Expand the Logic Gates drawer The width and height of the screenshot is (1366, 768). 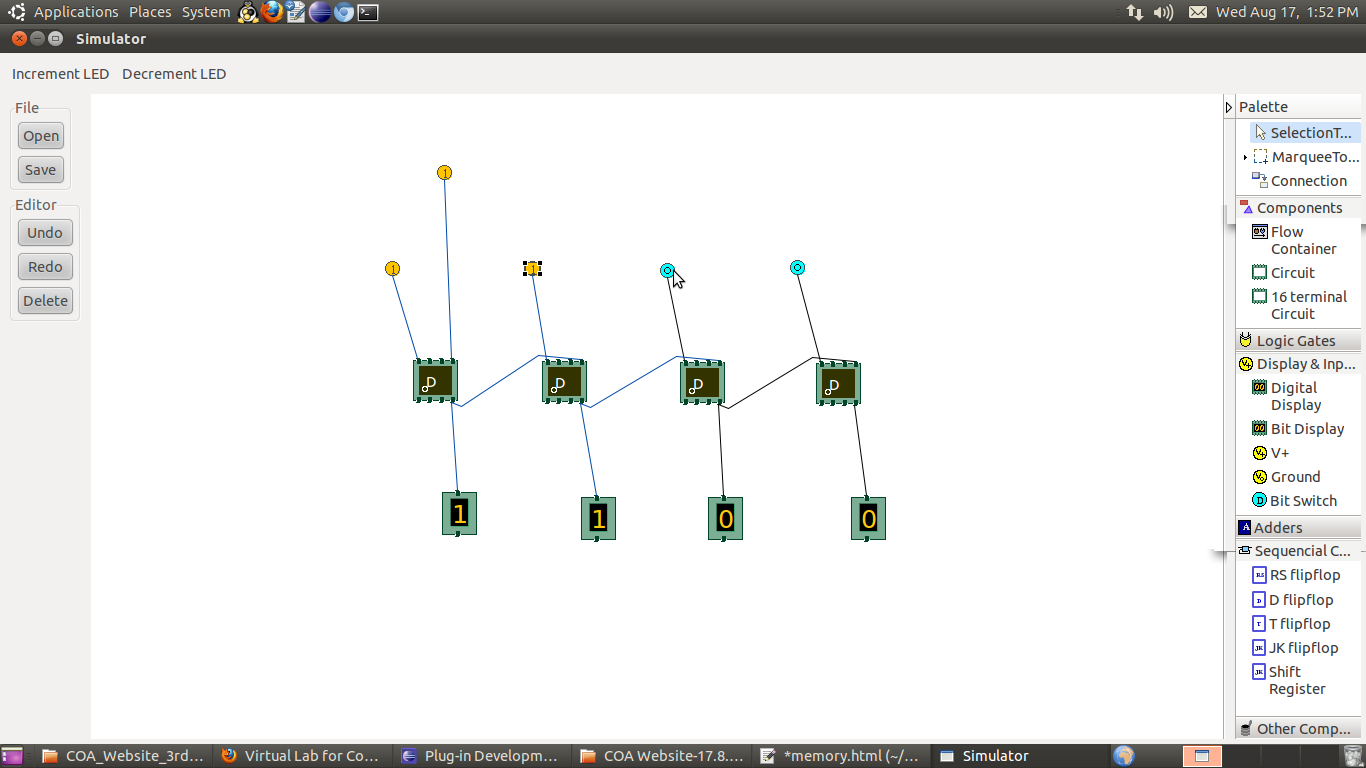coord(1295,341)
